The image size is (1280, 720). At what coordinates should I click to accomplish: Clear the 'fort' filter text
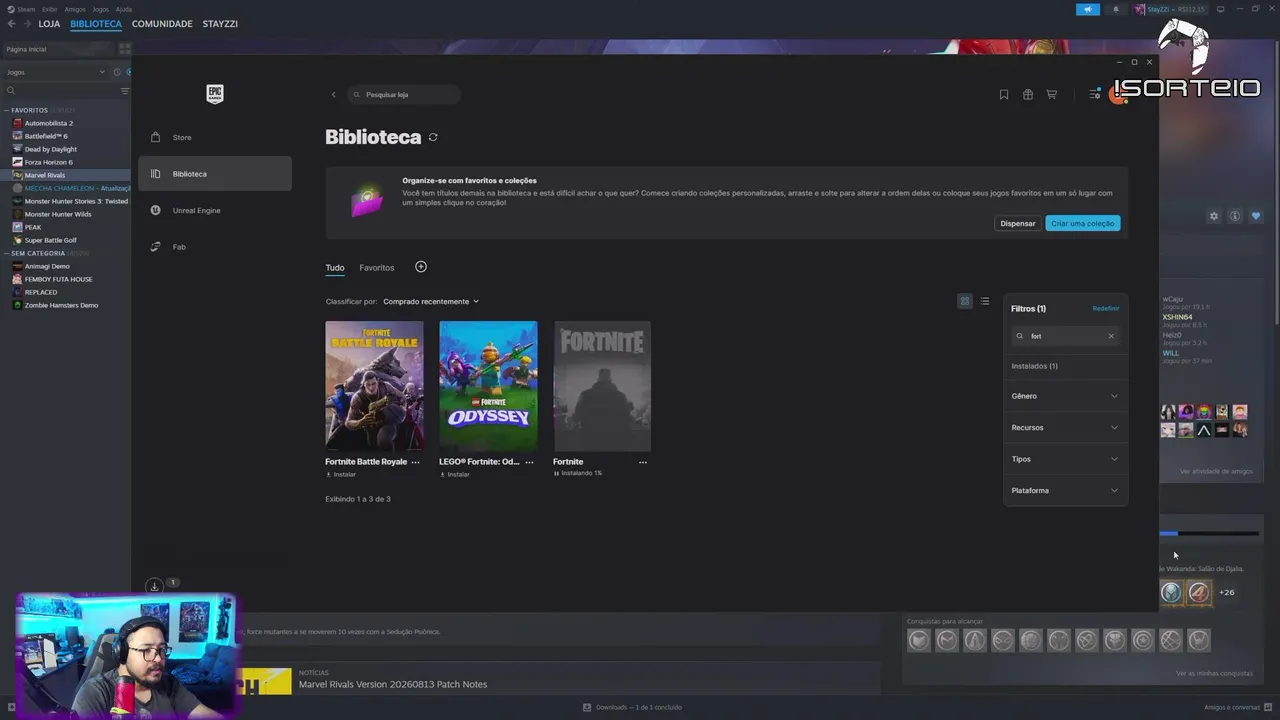click(x=1111, y=336)
